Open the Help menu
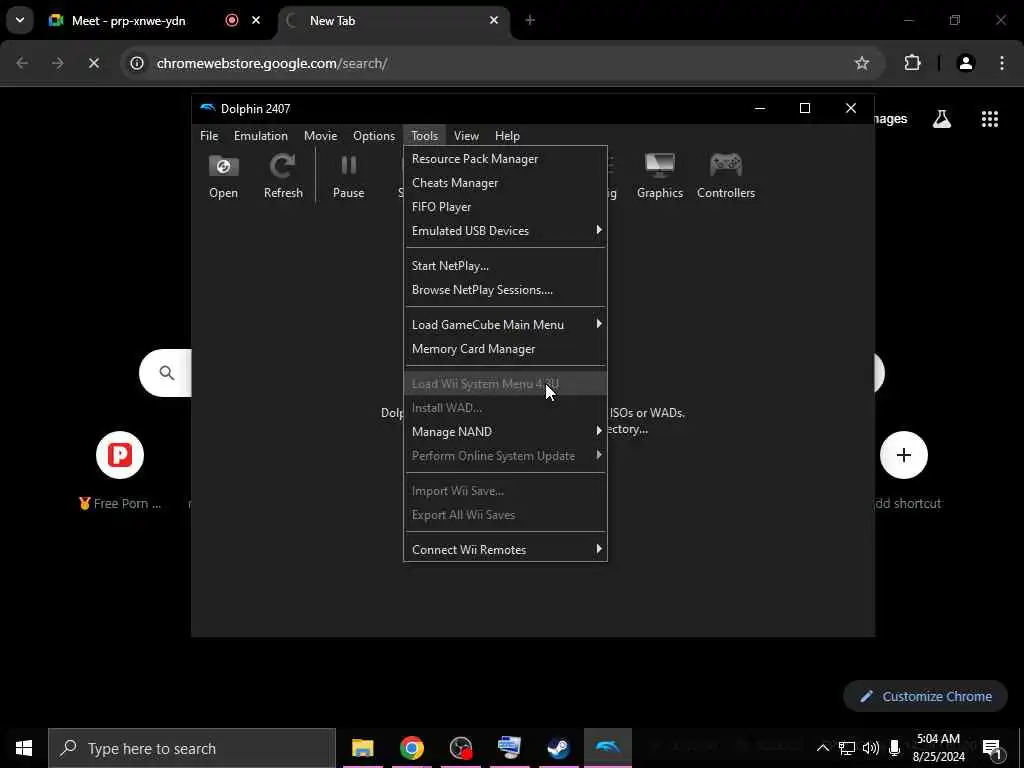The width and height of the screenshot is (1024, 768). [x=507, y=136]
